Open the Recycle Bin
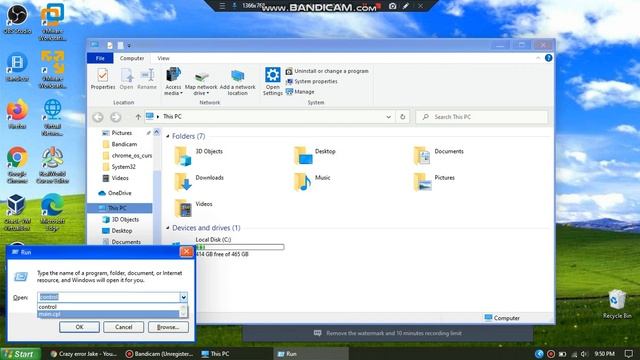The image size is (640, 360). click(617, 304)
